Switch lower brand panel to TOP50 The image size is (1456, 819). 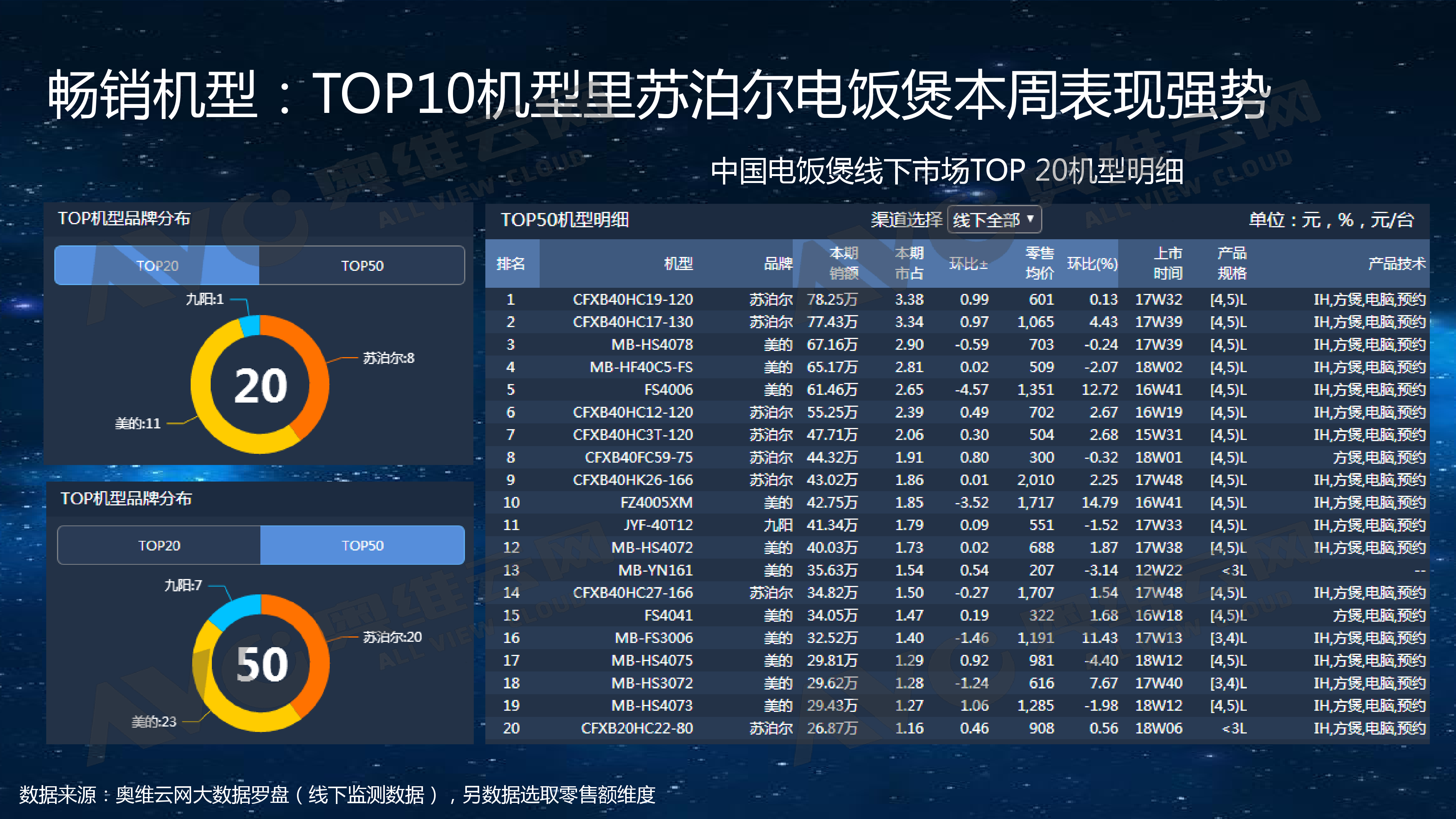[362, 545]
